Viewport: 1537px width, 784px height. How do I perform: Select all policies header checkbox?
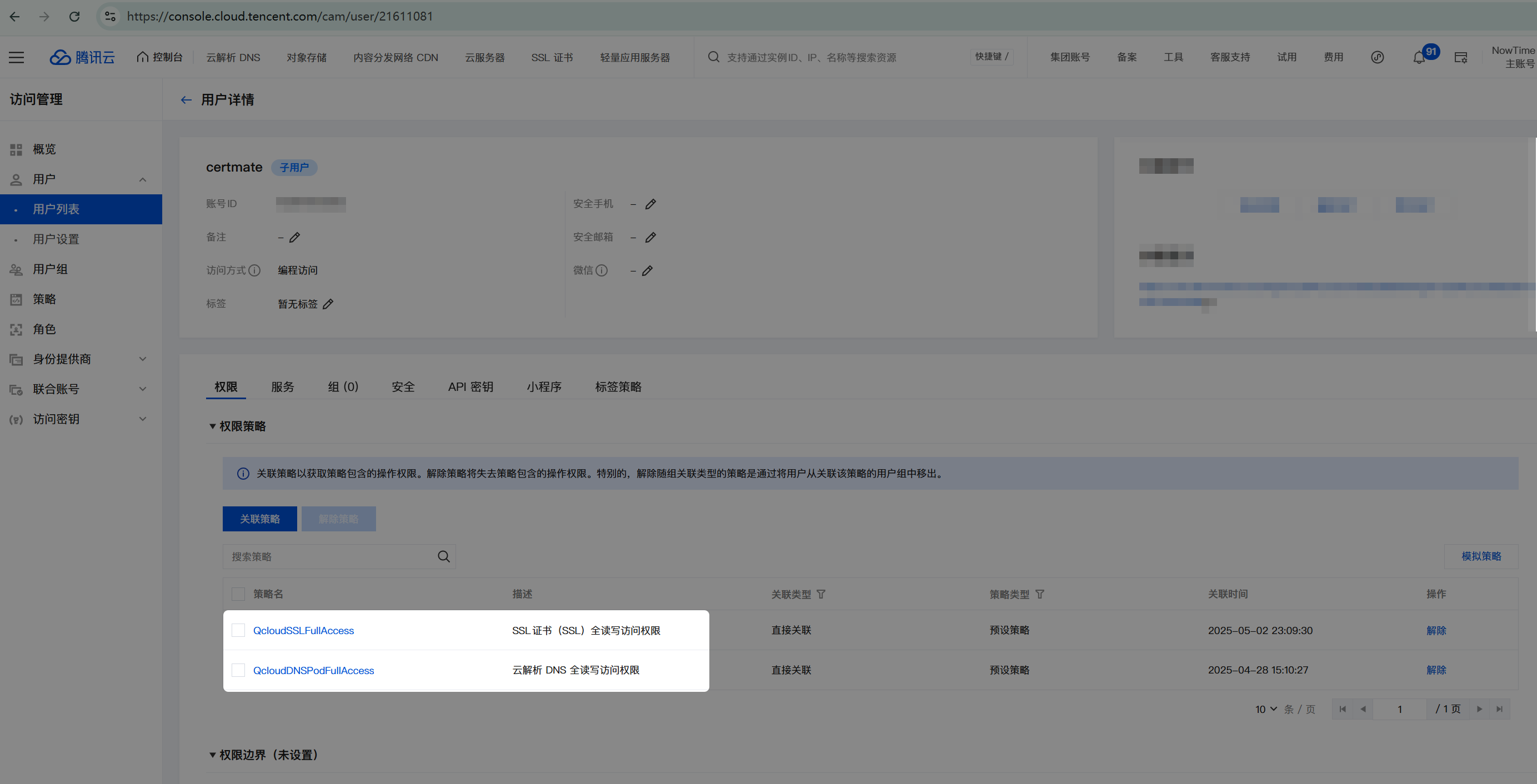239,595
